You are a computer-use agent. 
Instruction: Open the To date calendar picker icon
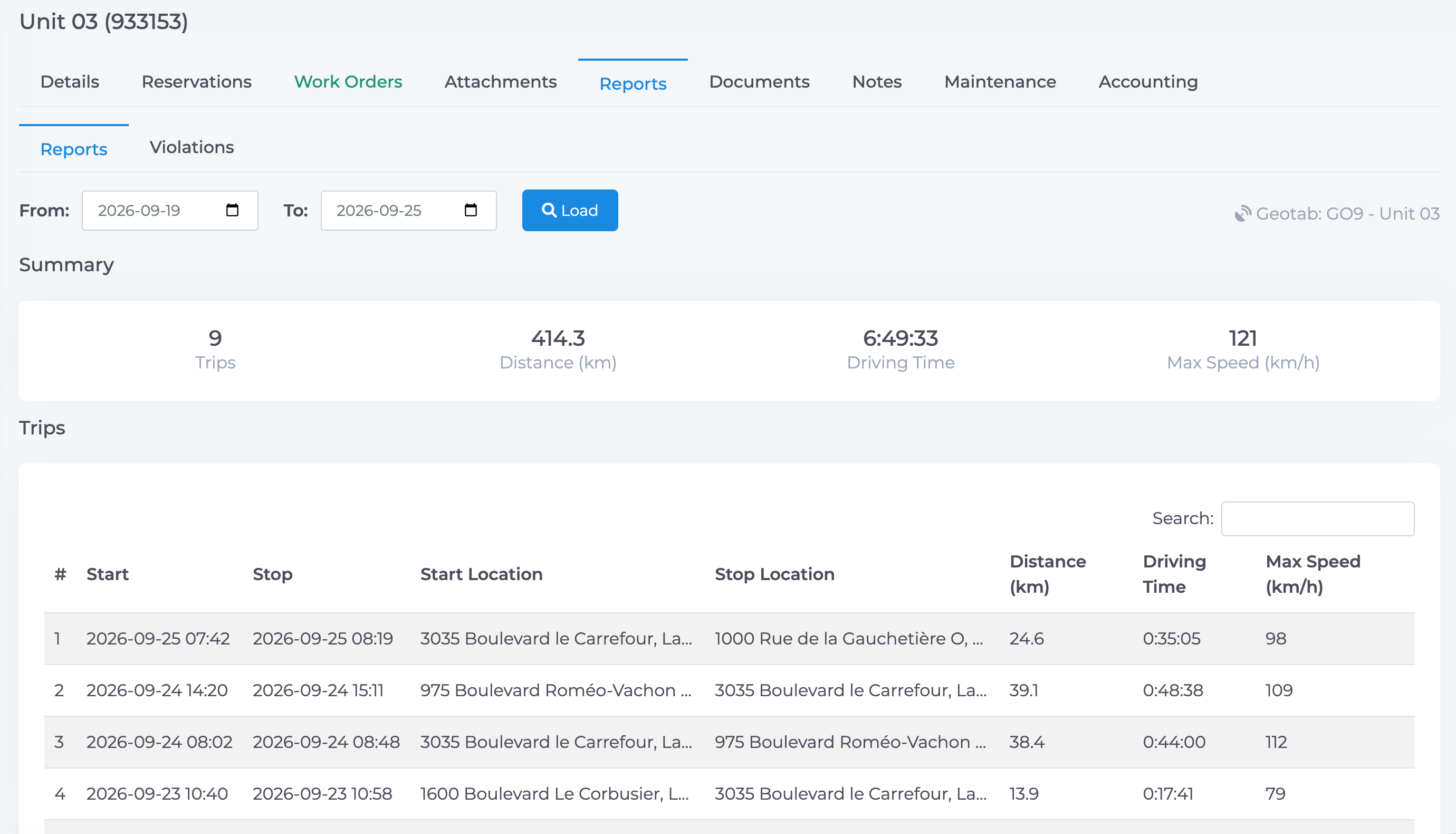[x=471, y=210]
